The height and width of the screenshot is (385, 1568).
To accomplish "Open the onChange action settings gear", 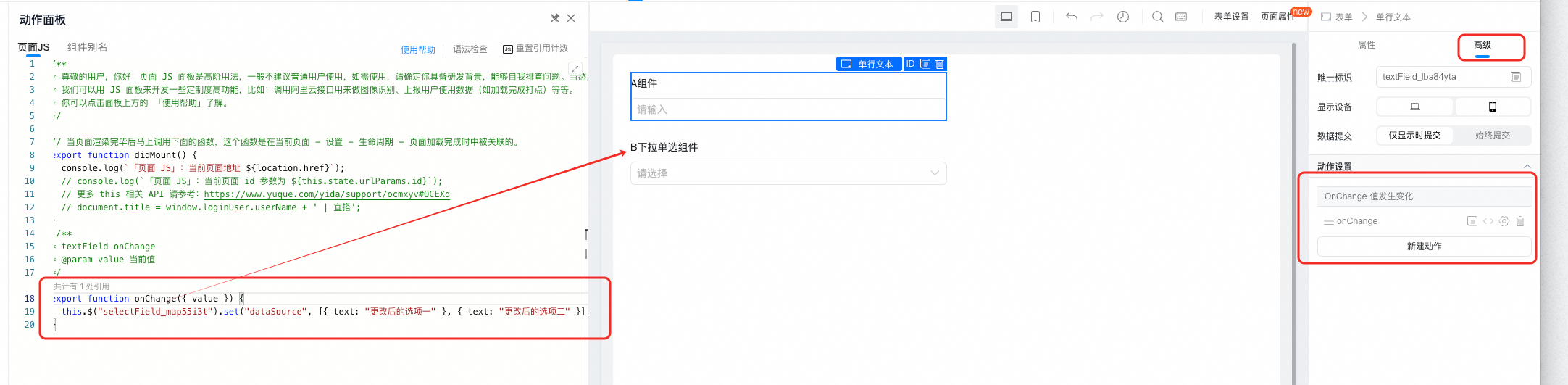I will [1504, 221].
